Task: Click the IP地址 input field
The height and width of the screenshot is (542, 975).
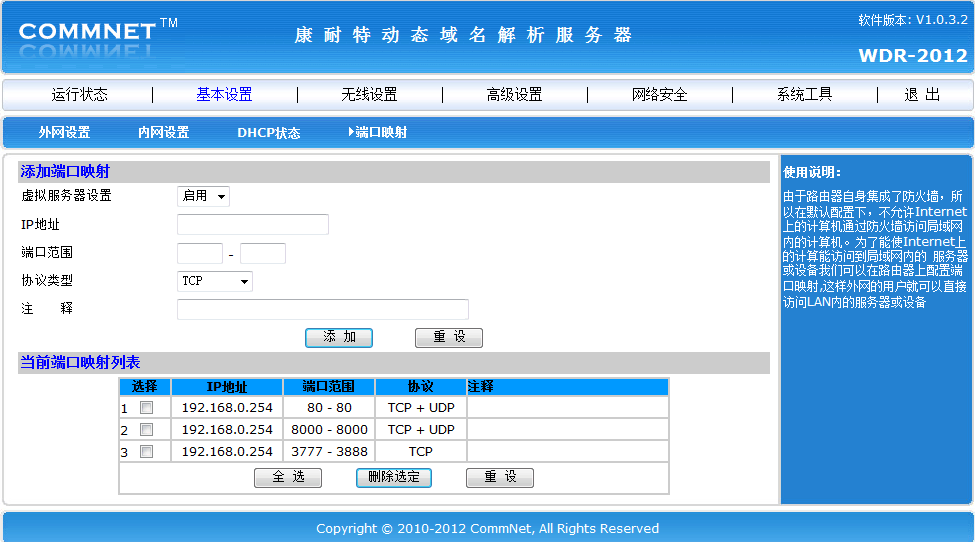Action: pos(252,224)
